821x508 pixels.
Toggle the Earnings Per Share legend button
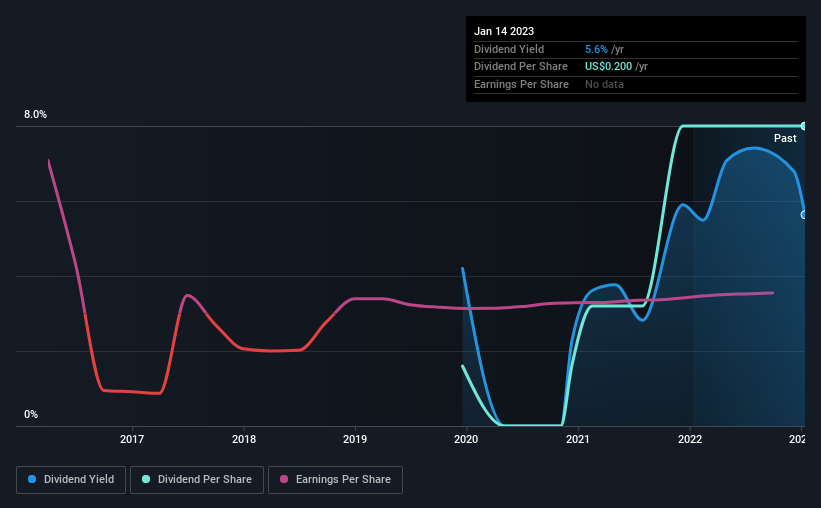(x=335, y=480)
